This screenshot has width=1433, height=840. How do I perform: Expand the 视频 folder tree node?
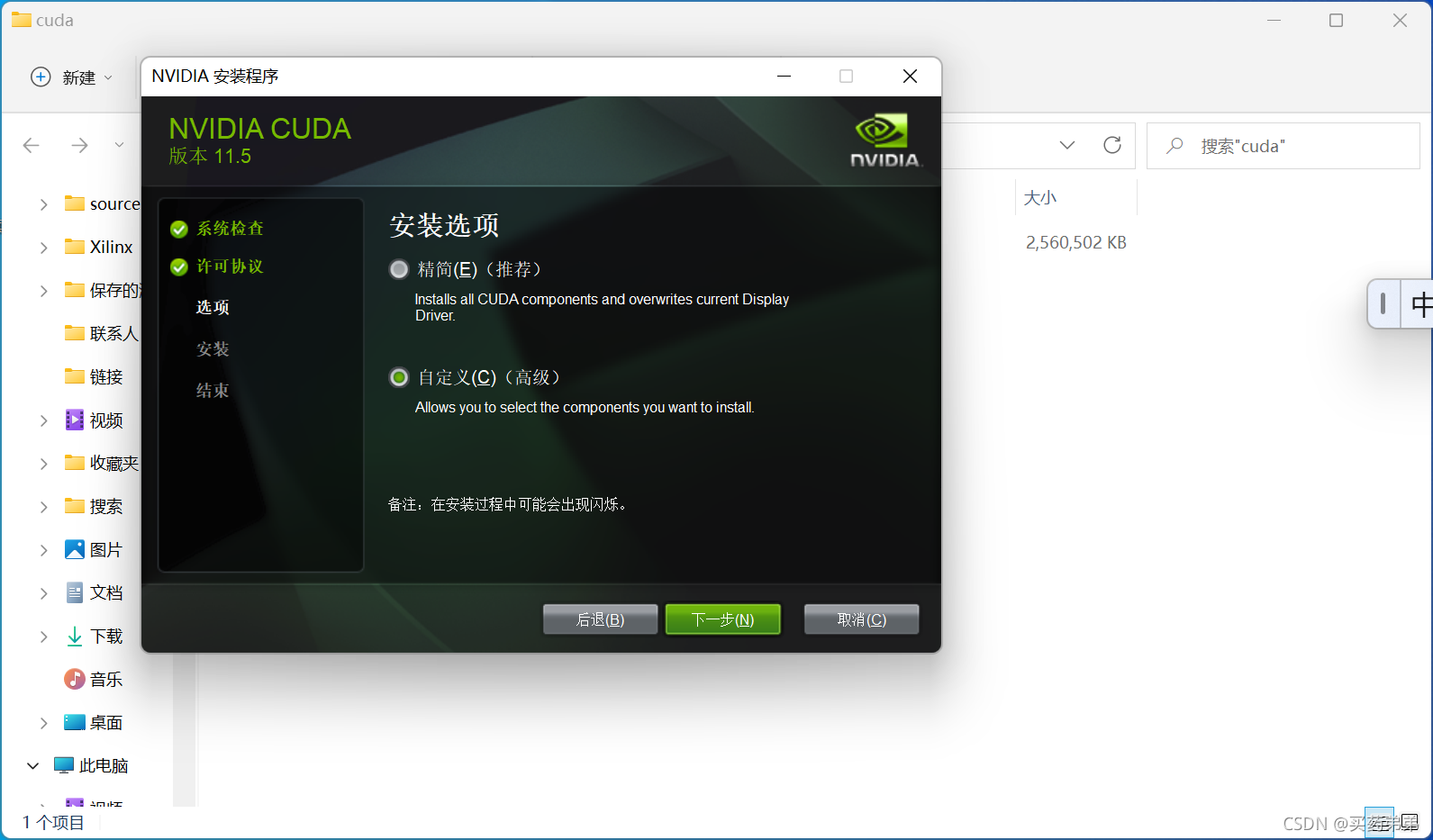click(x=43, y=420)
